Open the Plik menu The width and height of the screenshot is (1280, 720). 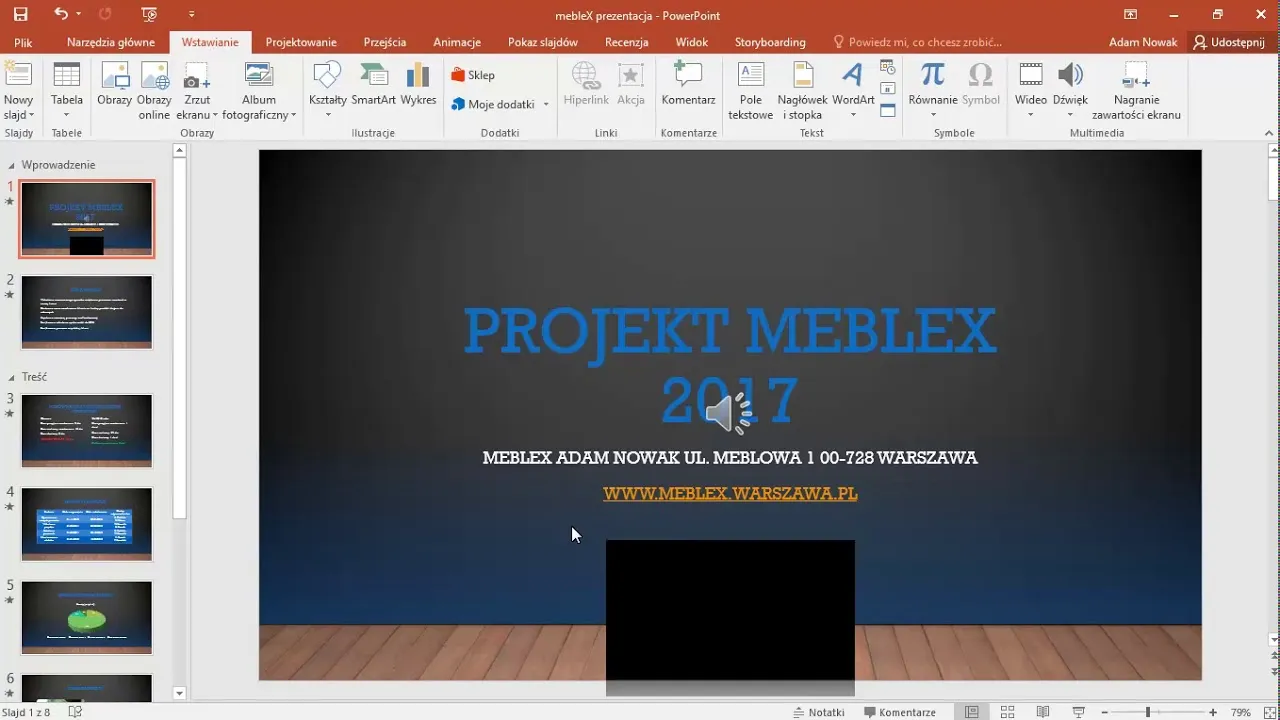(x=23, y=42)
